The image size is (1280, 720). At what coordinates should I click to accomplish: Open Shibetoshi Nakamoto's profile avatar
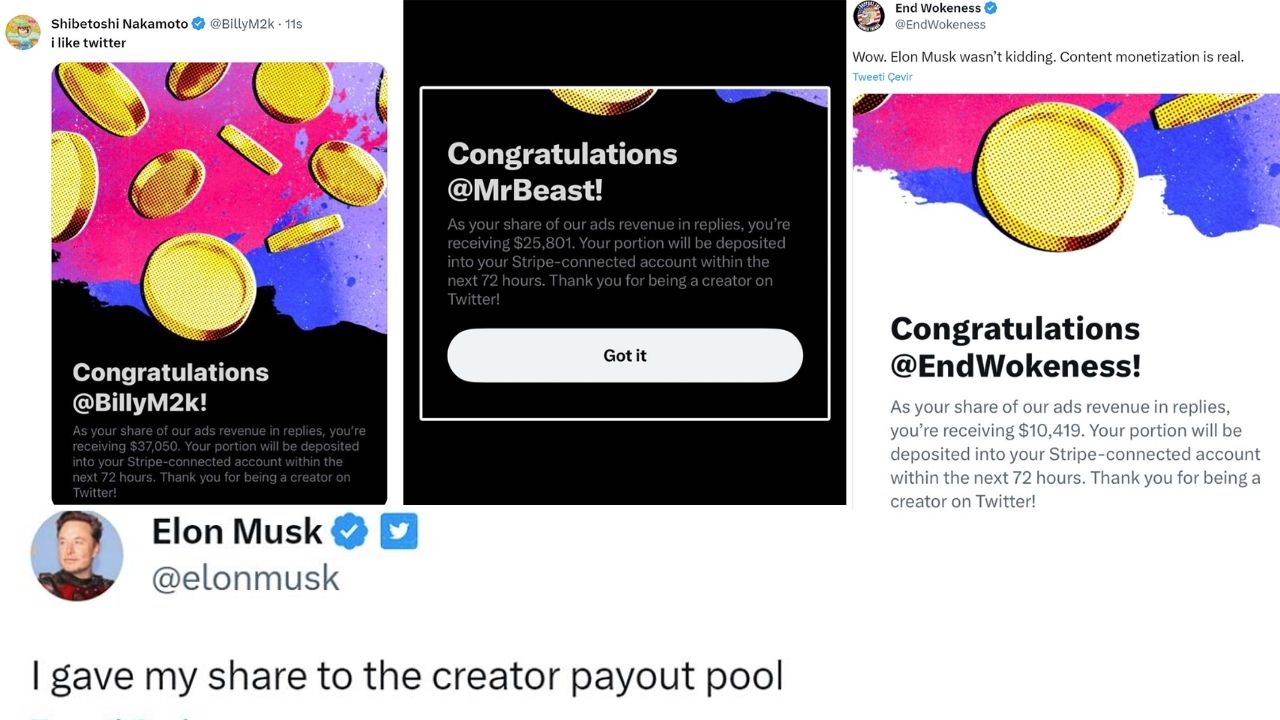[x=23, y=32]
